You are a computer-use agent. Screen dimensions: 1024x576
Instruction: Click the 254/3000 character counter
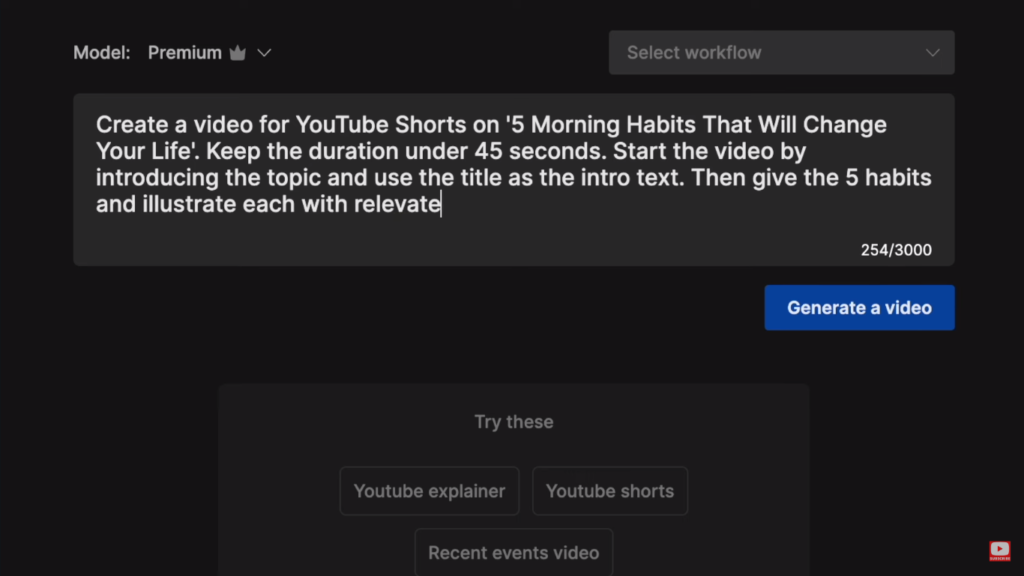click(895, 249)
